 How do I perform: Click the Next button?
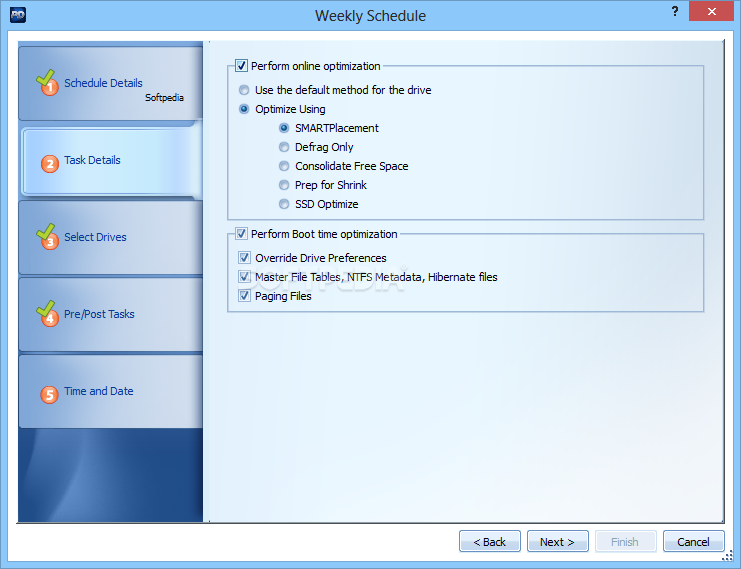click(558, 542)
